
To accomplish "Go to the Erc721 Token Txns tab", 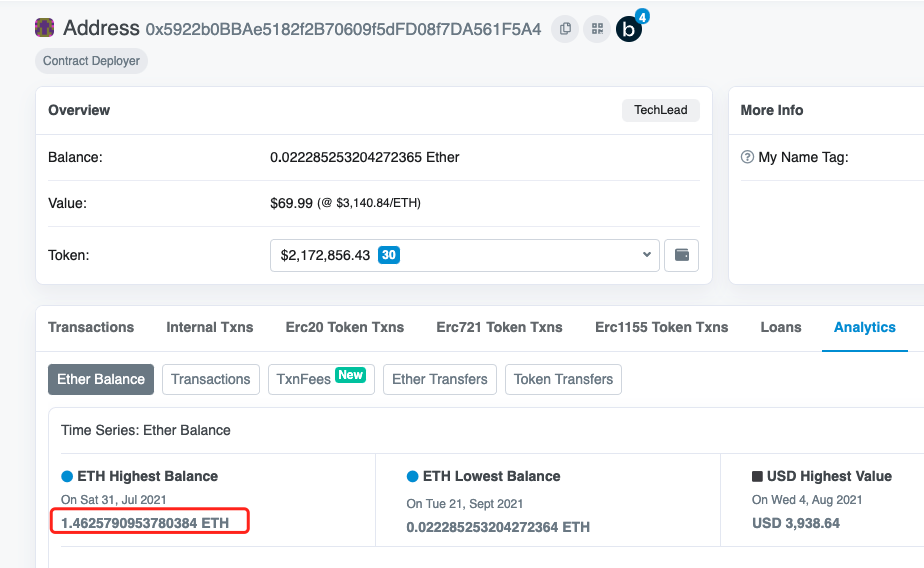I will click(499, 327).
